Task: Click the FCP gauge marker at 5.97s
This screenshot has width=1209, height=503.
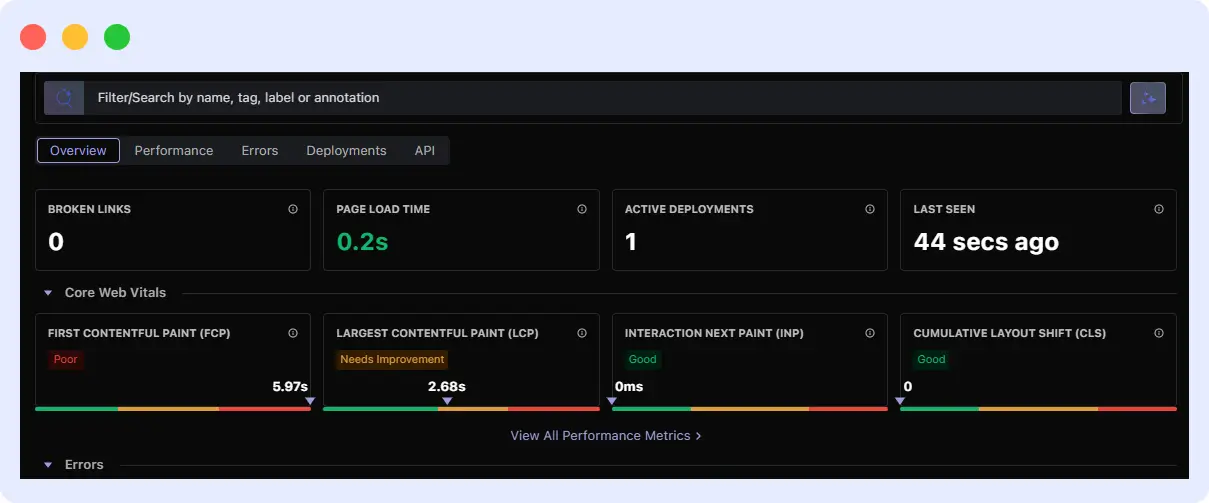Action: tap(310, 401)
